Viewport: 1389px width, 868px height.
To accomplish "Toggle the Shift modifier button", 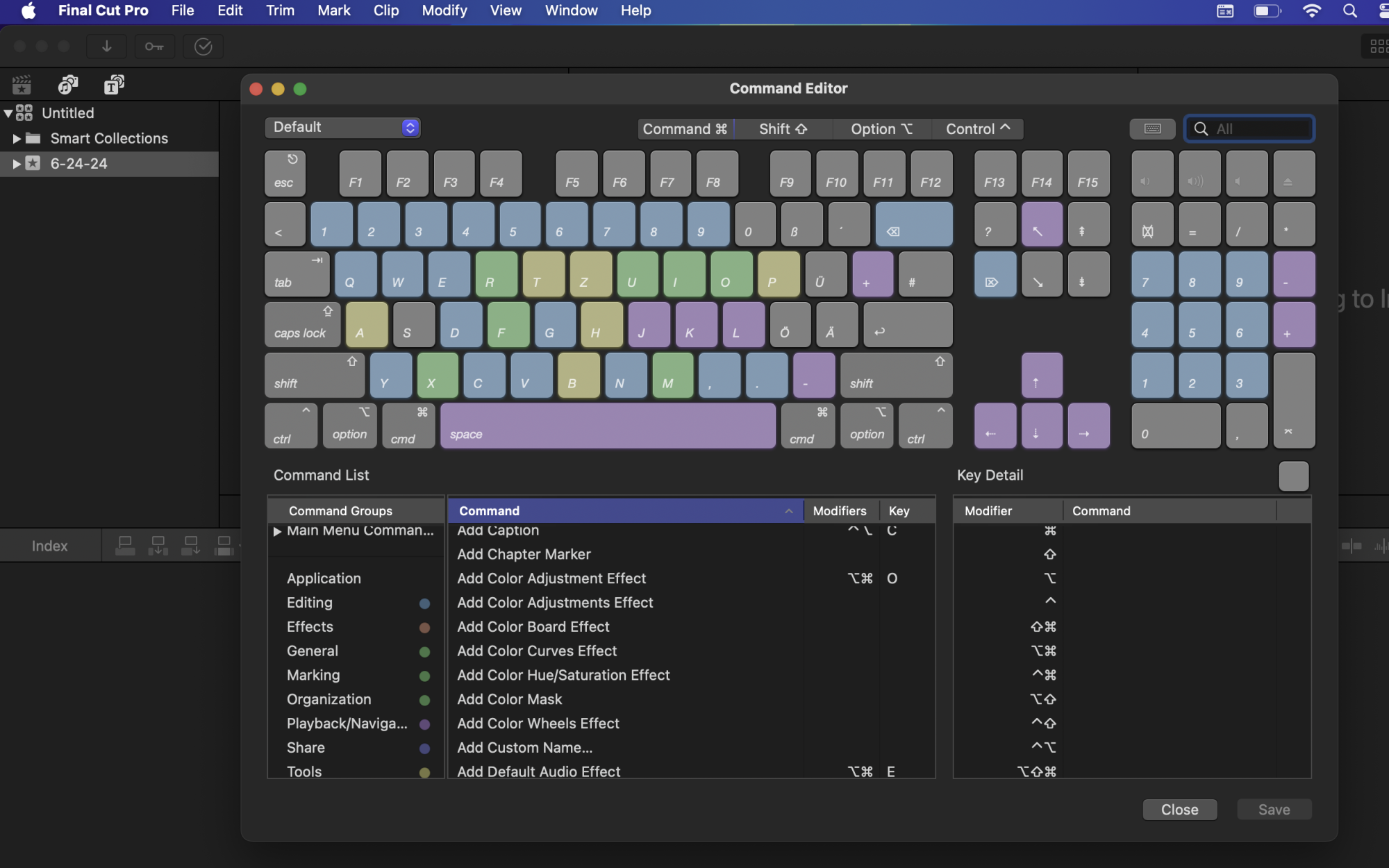I will [x=783, y=128].
